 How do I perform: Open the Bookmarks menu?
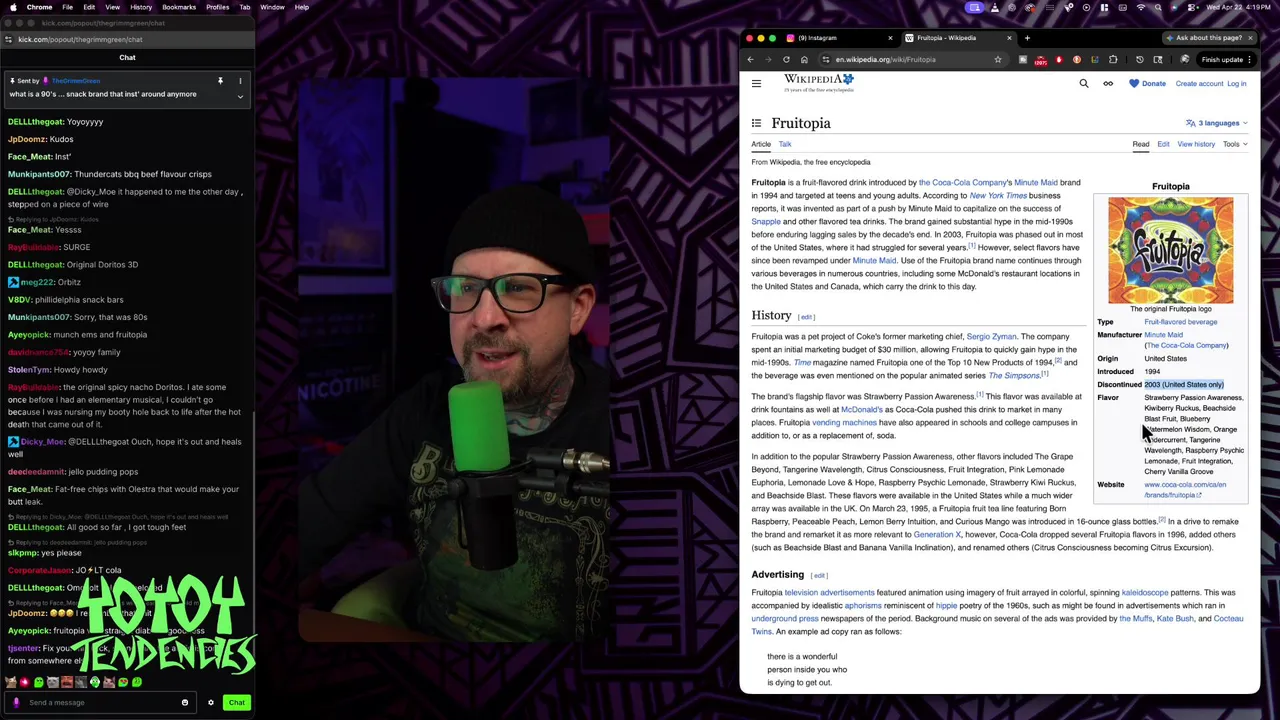pos(179,7)
